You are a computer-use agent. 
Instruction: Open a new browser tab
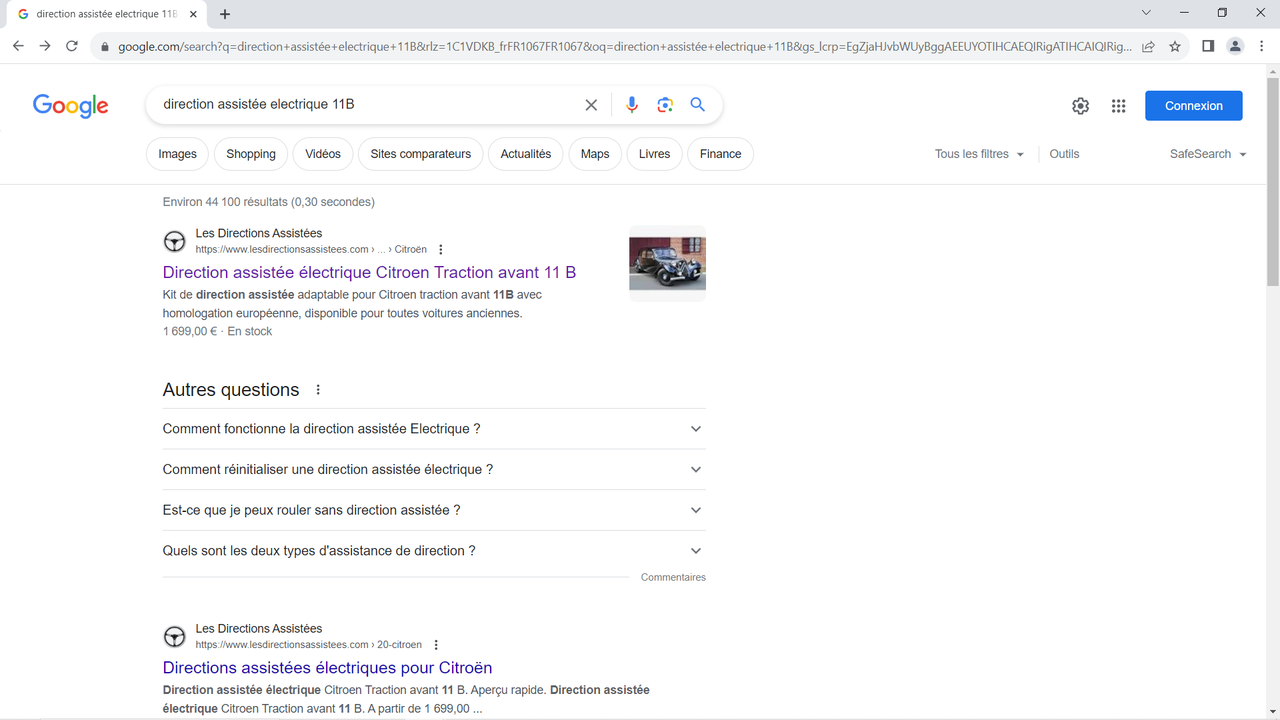tap(225, 14)
